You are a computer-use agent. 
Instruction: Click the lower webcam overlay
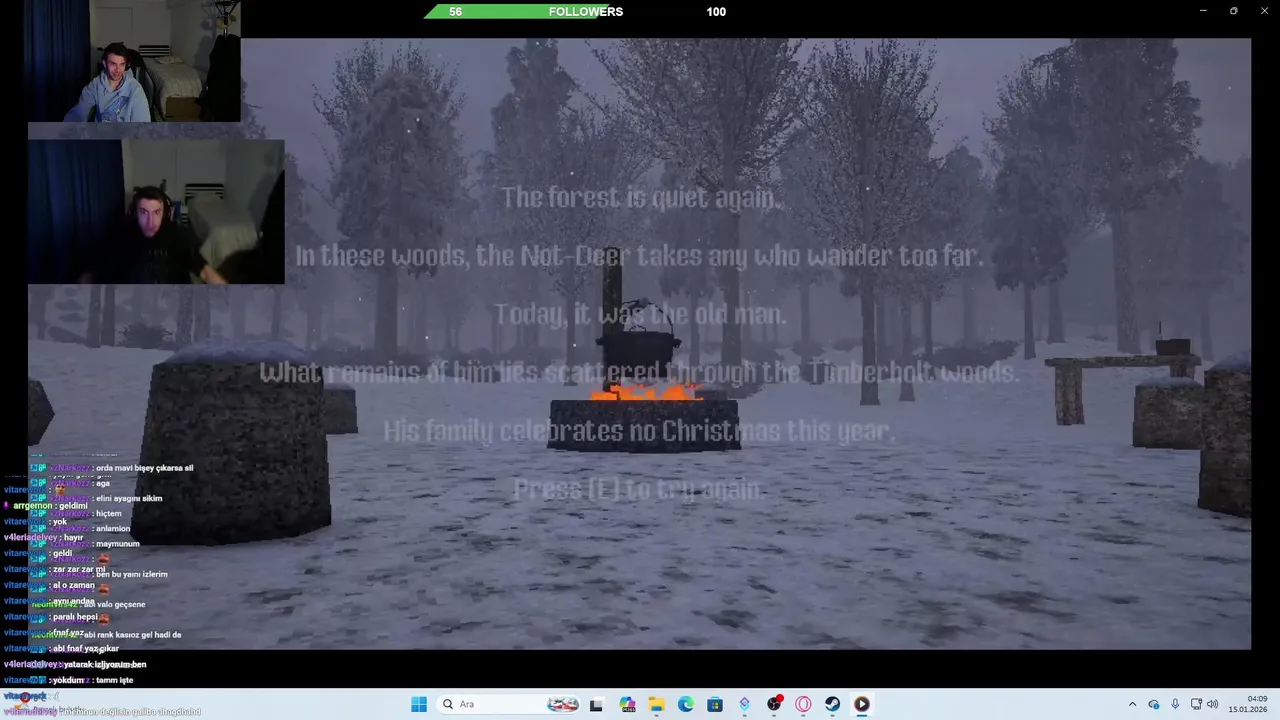click(x=156, y=212)
